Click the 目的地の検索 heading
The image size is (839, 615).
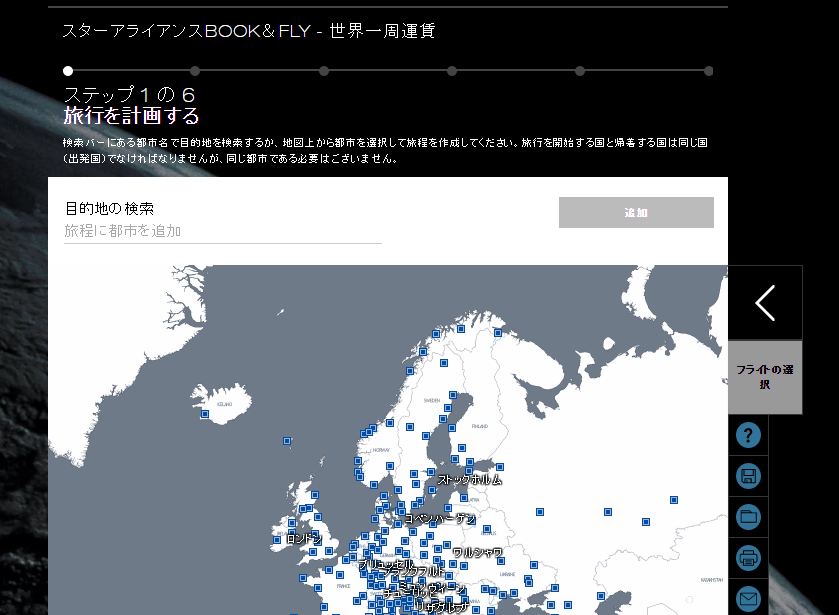109,208
